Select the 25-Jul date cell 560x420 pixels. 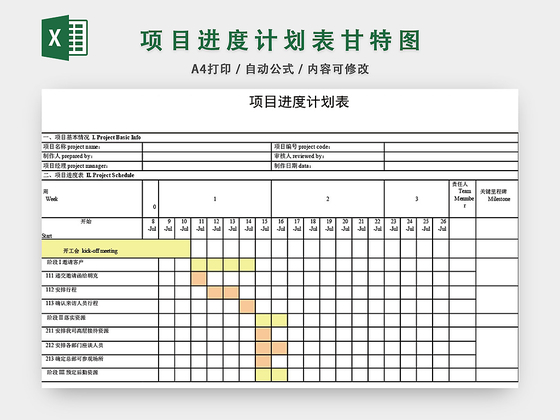[426, 228]
